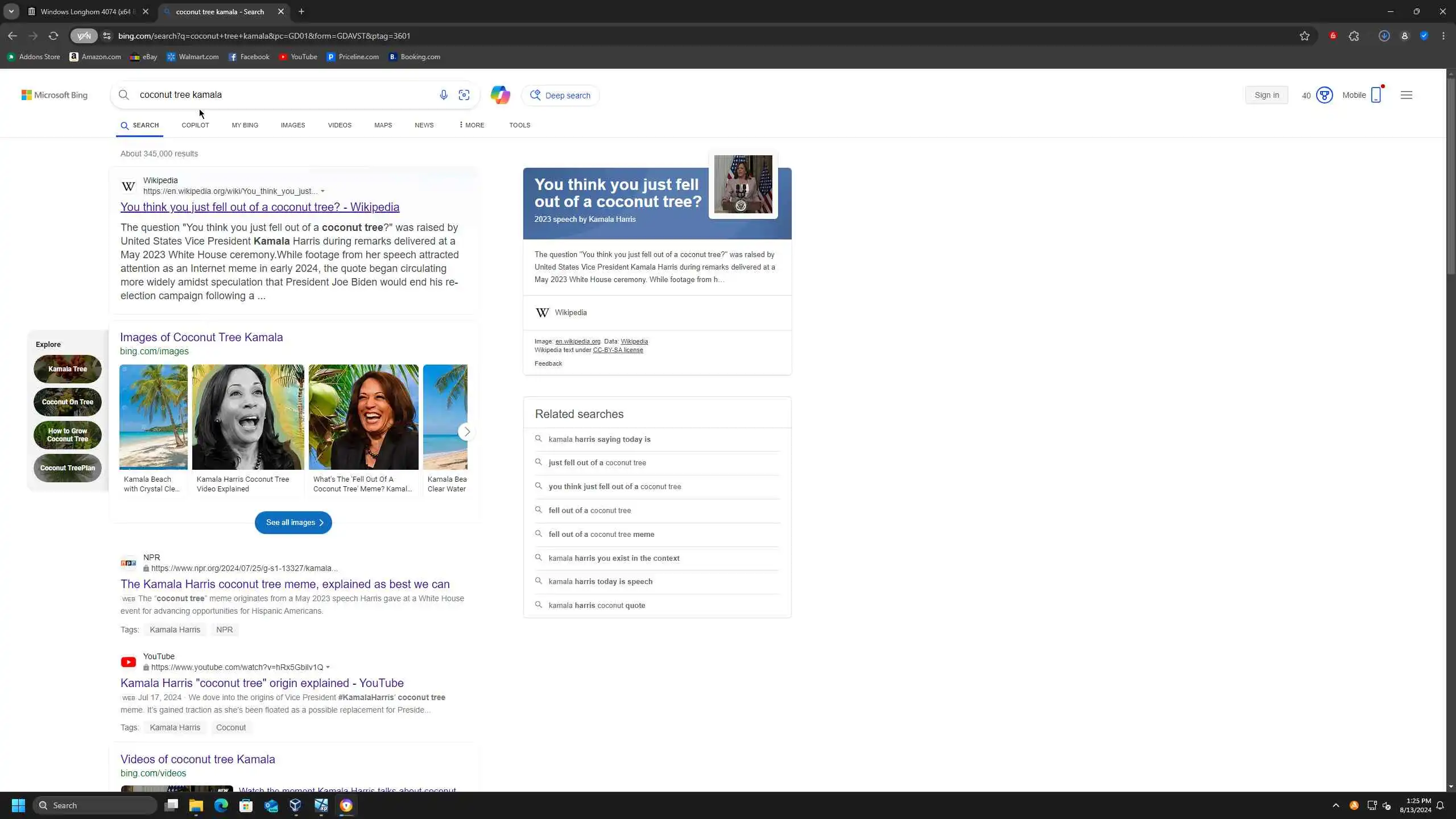The image size is (1456, 819).
Task: Click the See all images button
Action: point(293,522)
